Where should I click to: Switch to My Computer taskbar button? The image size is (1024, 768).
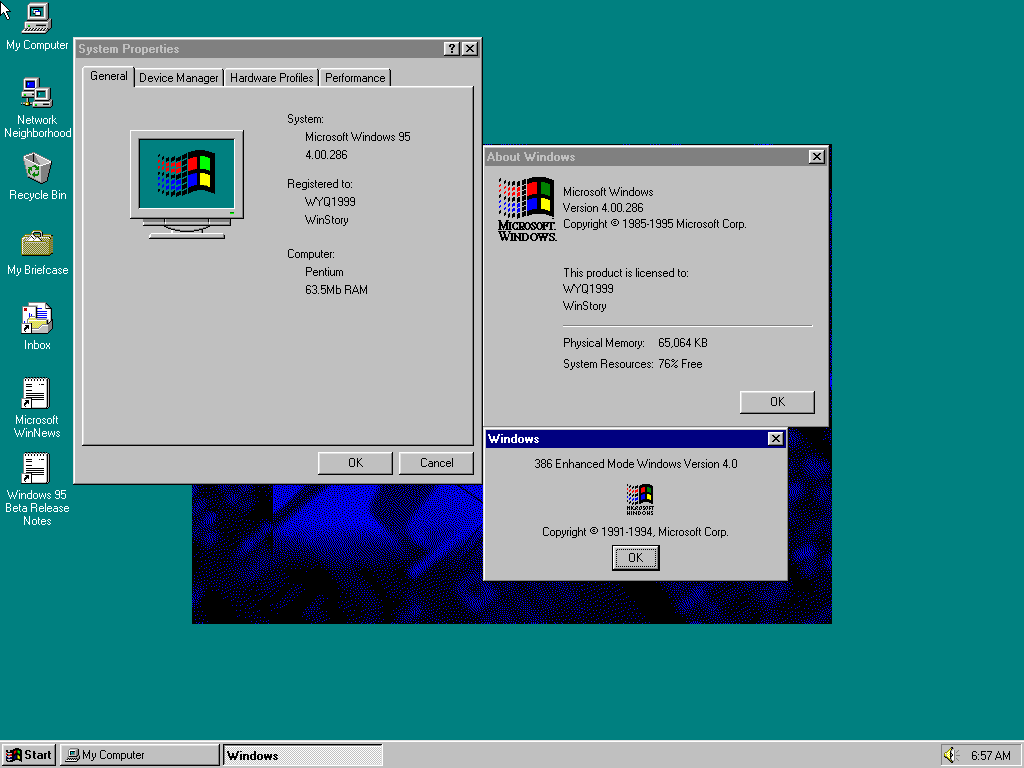coord(139,755)
